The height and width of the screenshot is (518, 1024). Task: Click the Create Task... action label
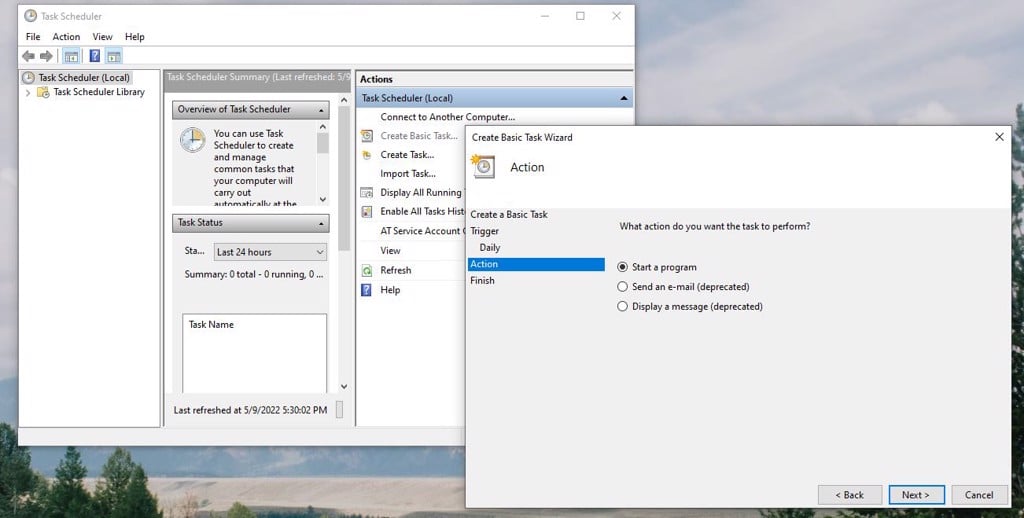(x=407, y=155)
